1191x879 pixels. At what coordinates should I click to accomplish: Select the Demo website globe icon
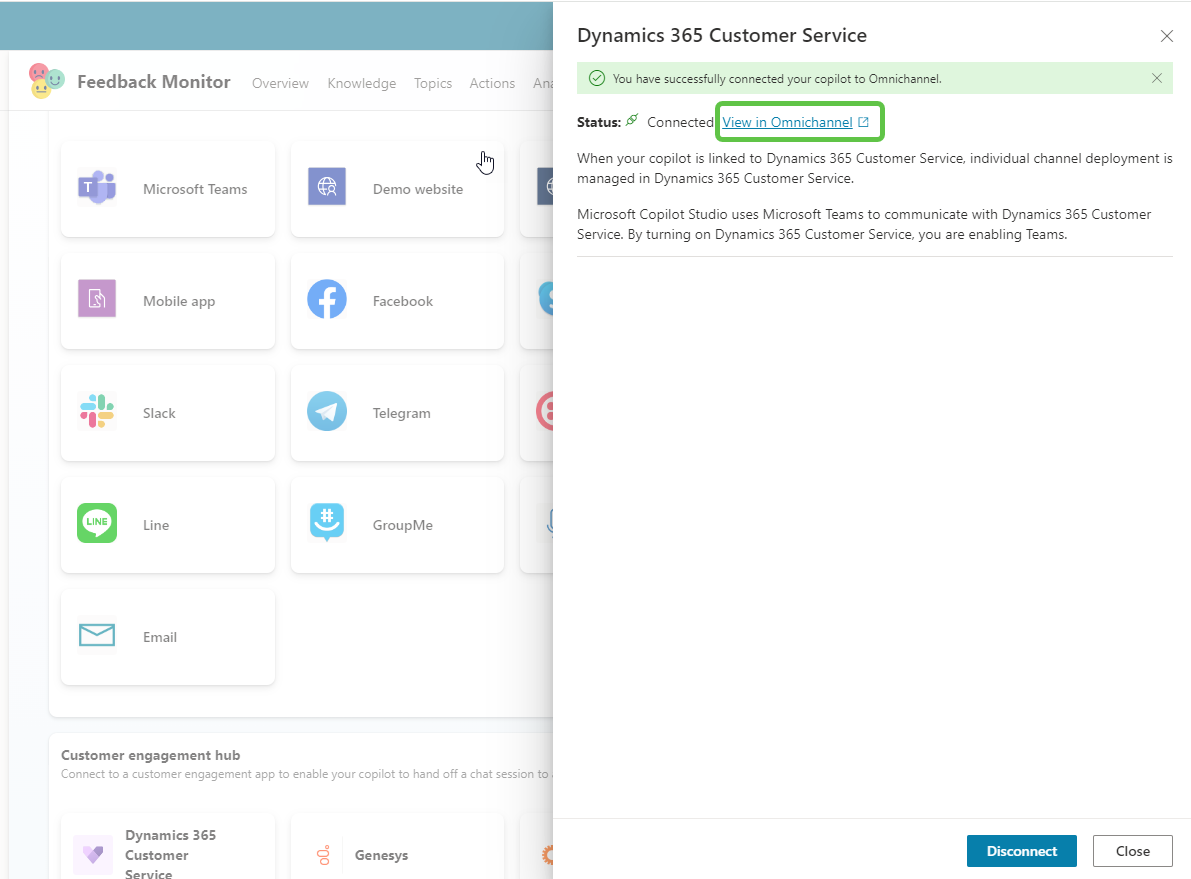pos(327,188)
